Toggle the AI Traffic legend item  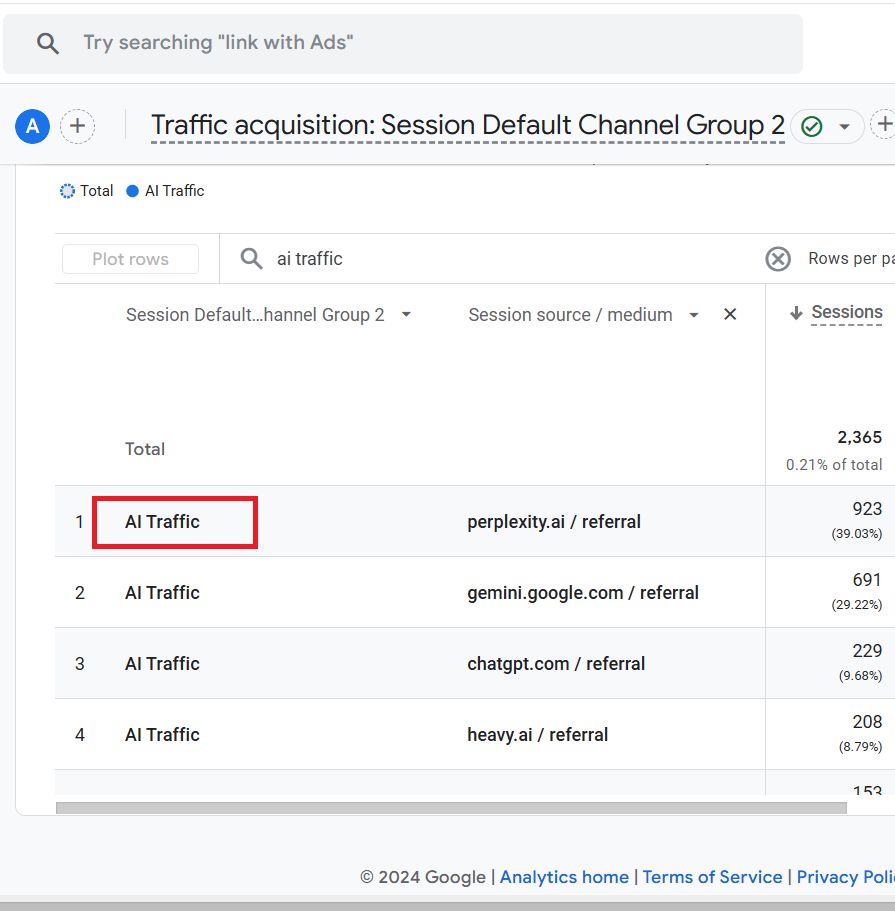(x=165, y=191)
